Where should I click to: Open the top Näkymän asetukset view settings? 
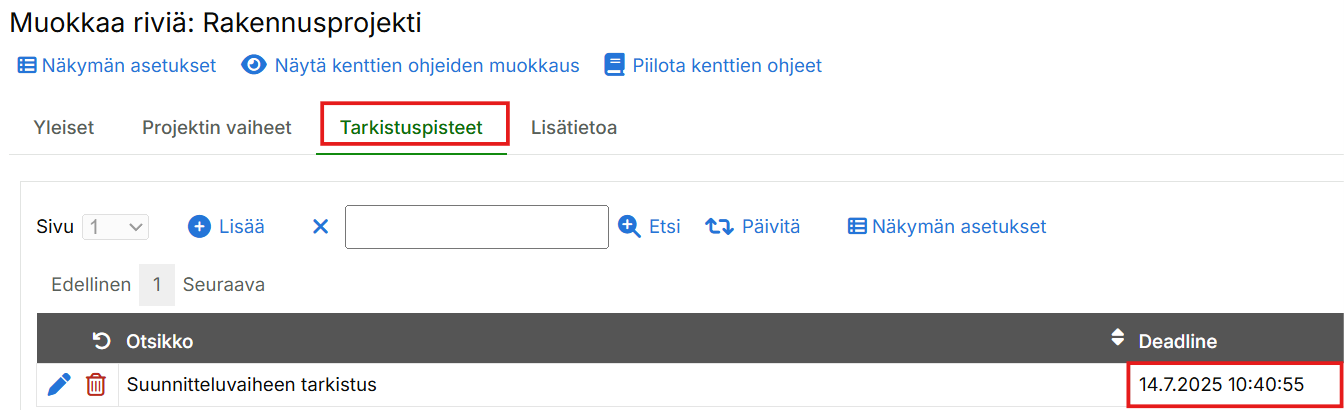point(117,66)
